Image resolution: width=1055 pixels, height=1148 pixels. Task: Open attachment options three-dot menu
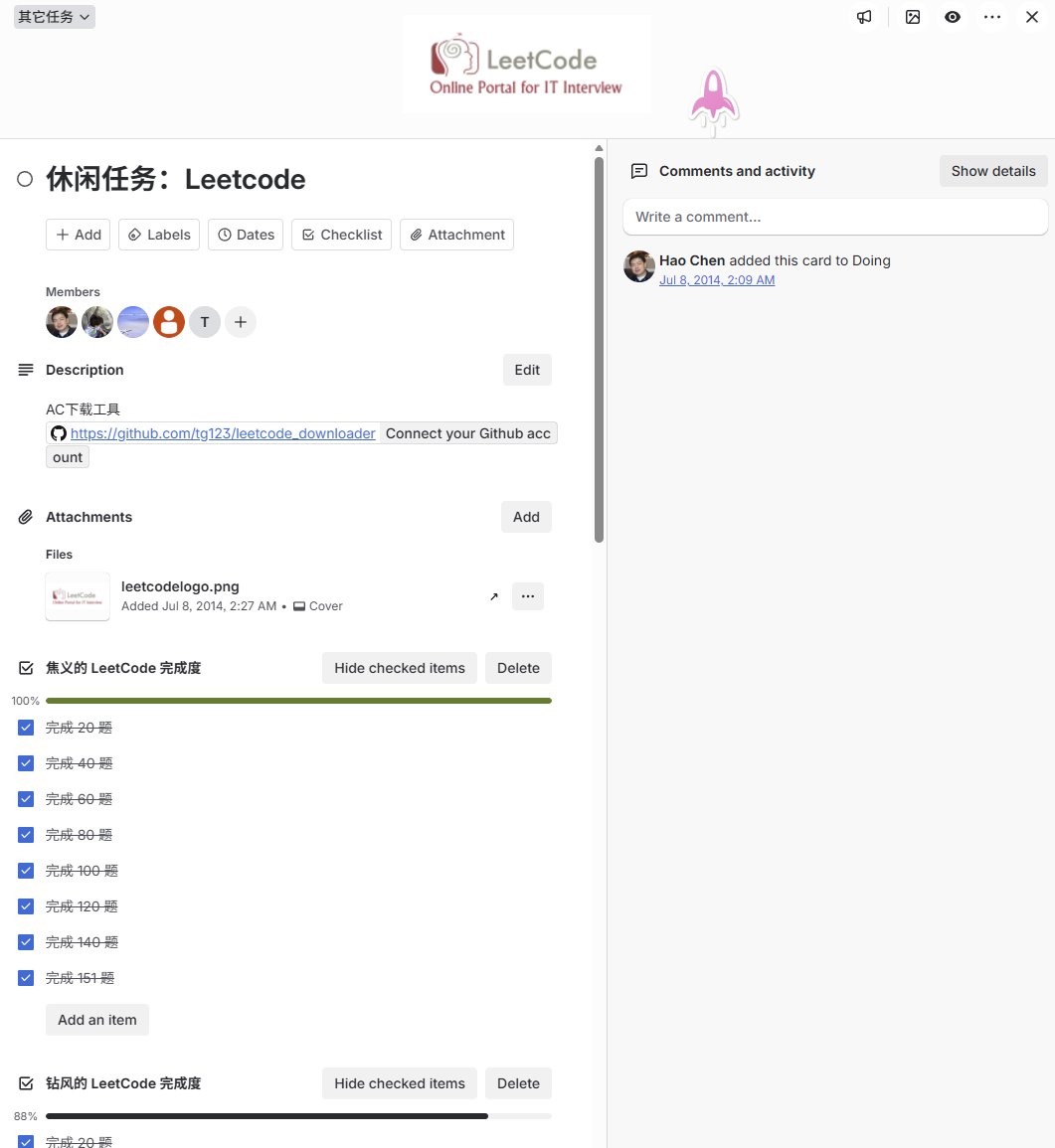tap(527, 596)
